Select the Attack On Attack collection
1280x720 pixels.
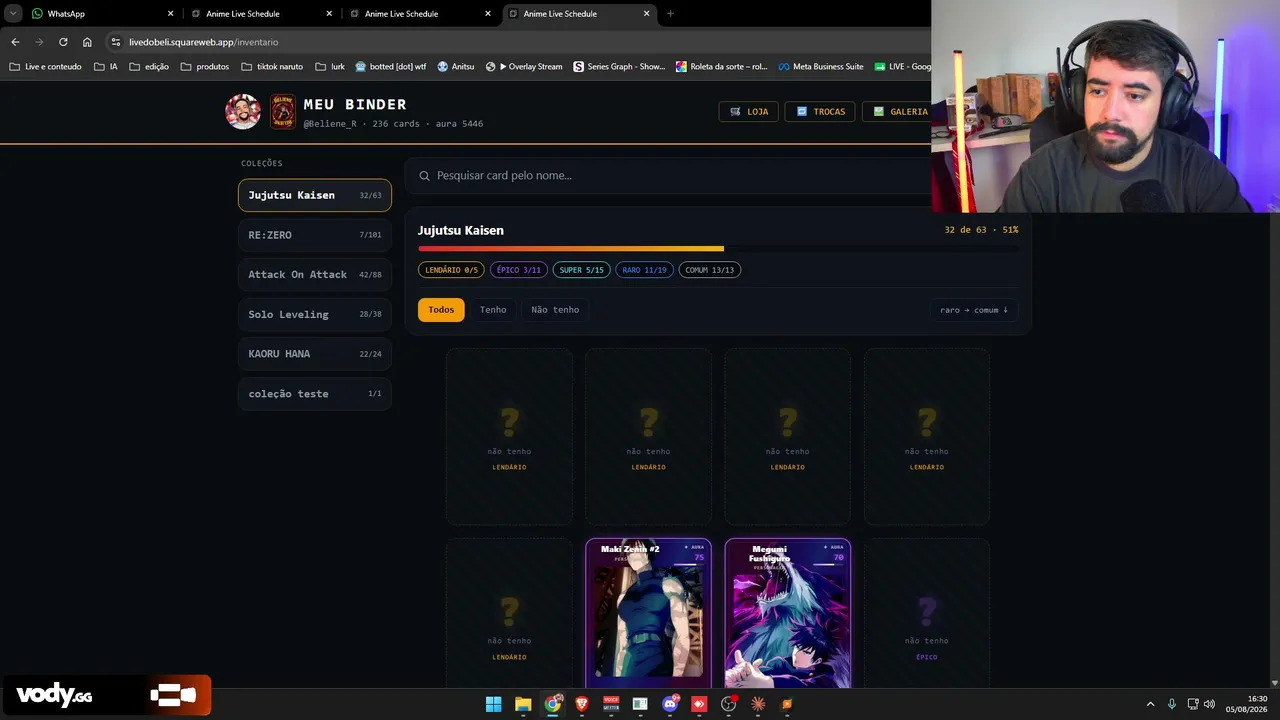(x=315, y=275)
